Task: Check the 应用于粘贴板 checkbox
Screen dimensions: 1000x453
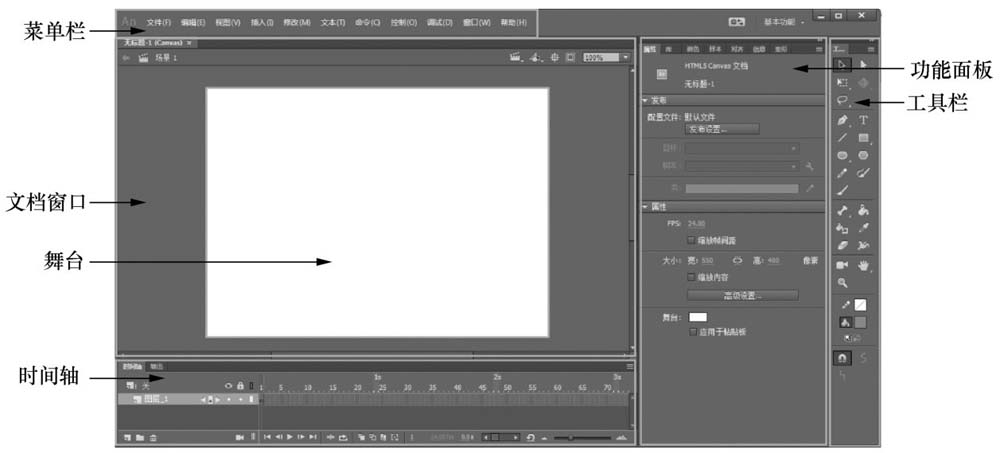Action: 693,332
